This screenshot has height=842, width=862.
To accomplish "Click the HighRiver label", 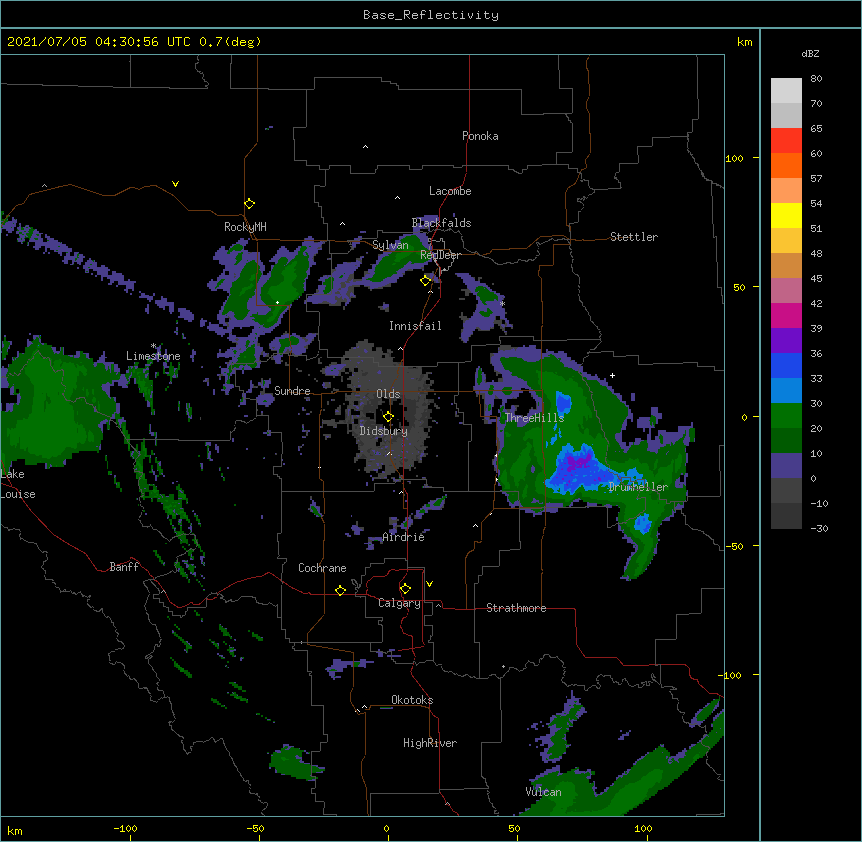I will [x=430, y=743].
